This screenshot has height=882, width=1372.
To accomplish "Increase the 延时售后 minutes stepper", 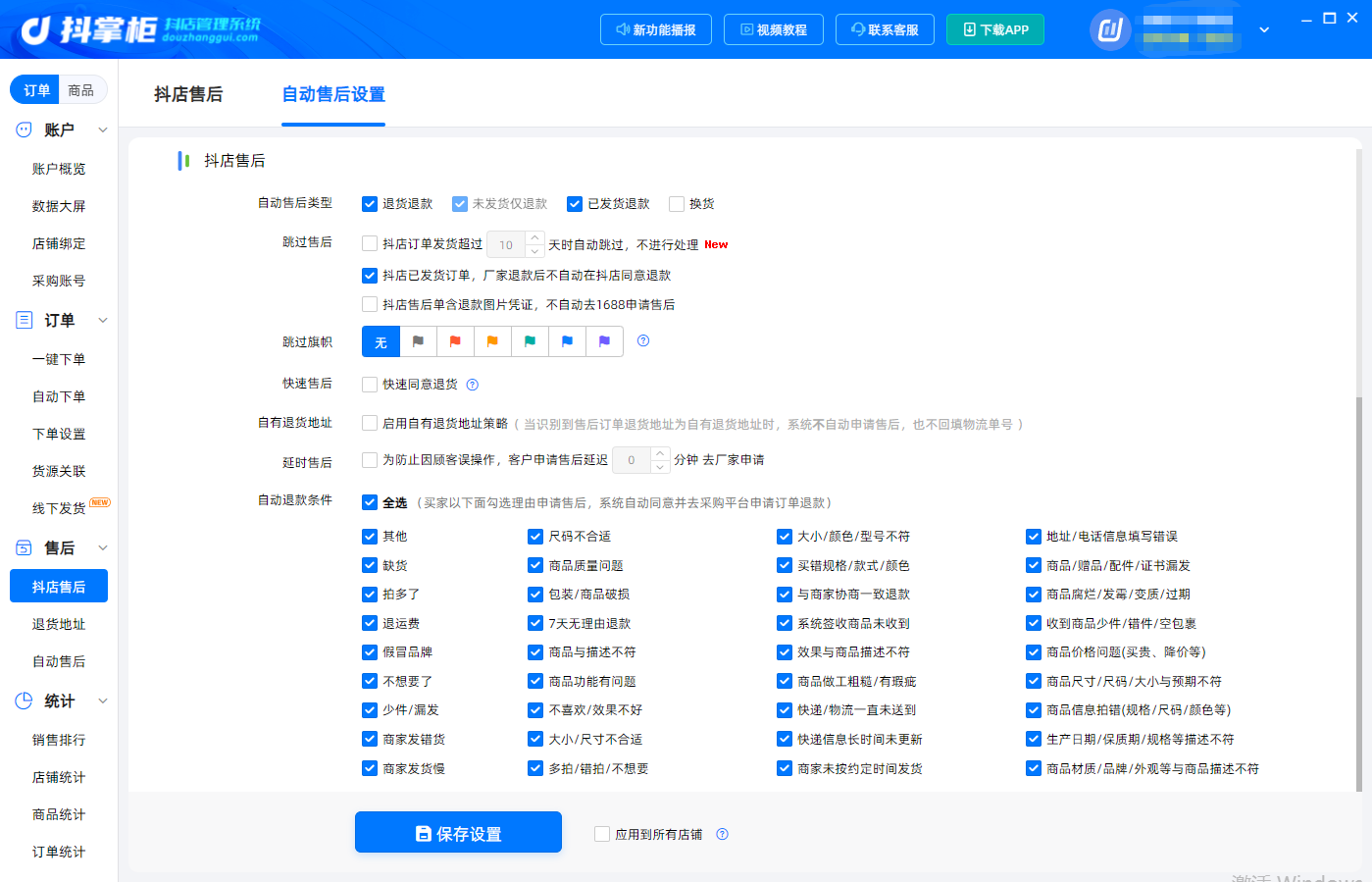I will [x=660, y=454].
